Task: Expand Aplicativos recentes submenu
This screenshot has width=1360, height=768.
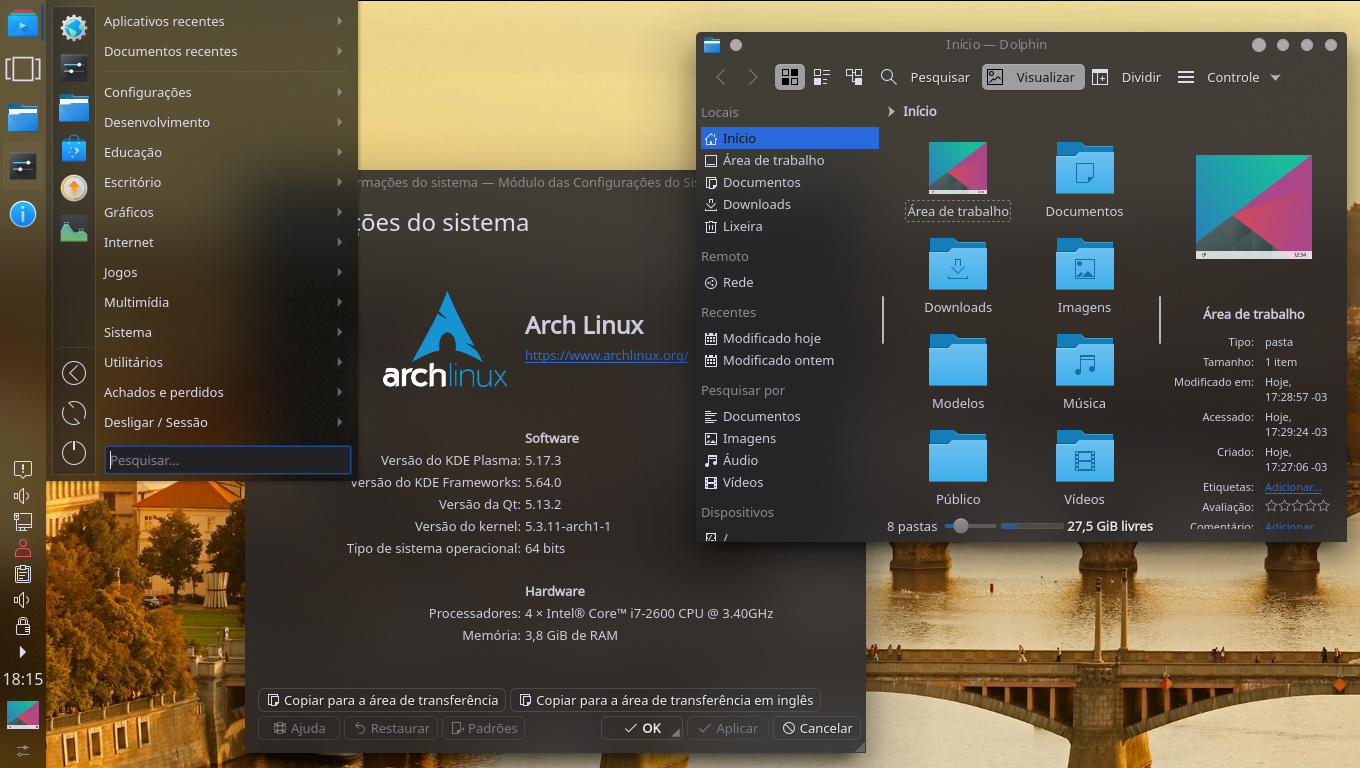Action: pyautogui.click(x=225, y=21)
